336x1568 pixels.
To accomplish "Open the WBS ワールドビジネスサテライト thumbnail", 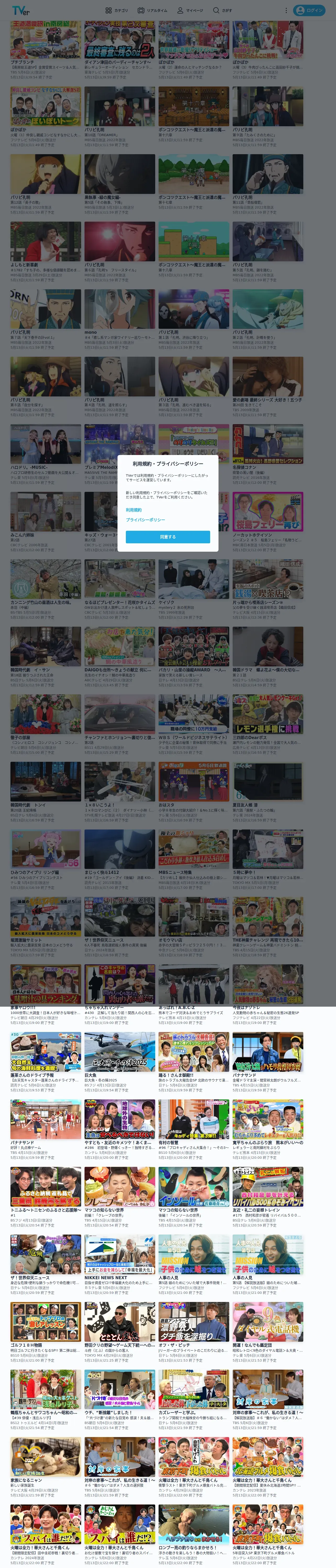I will (x=193, y=714).
